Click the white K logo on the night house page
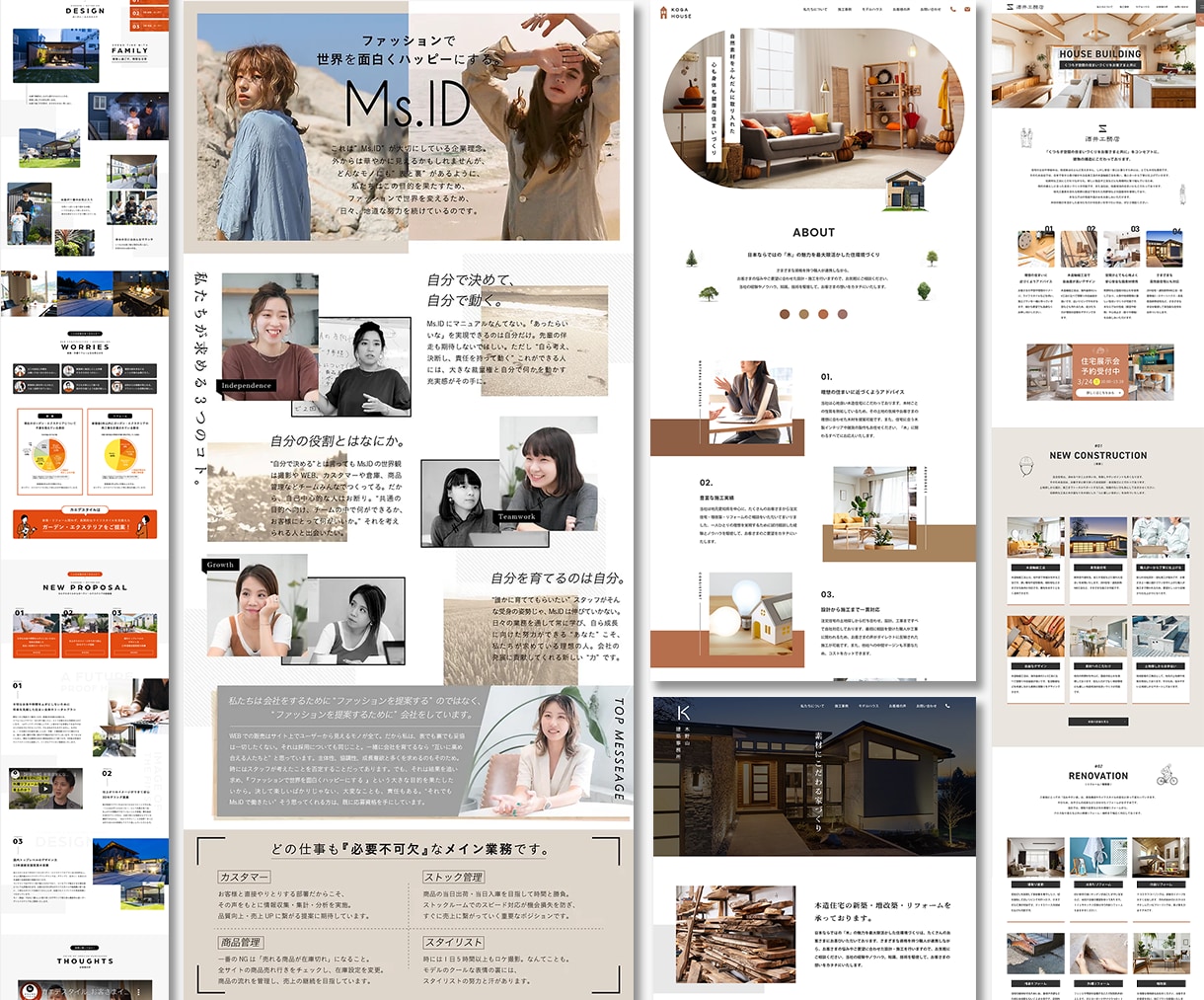This screenshot has width=1204, height=1000. [683, 712]
